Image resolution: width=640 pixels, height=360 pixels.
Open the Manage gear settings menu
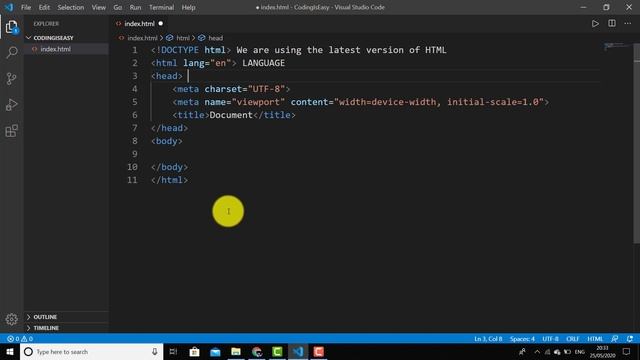point(11,319)
